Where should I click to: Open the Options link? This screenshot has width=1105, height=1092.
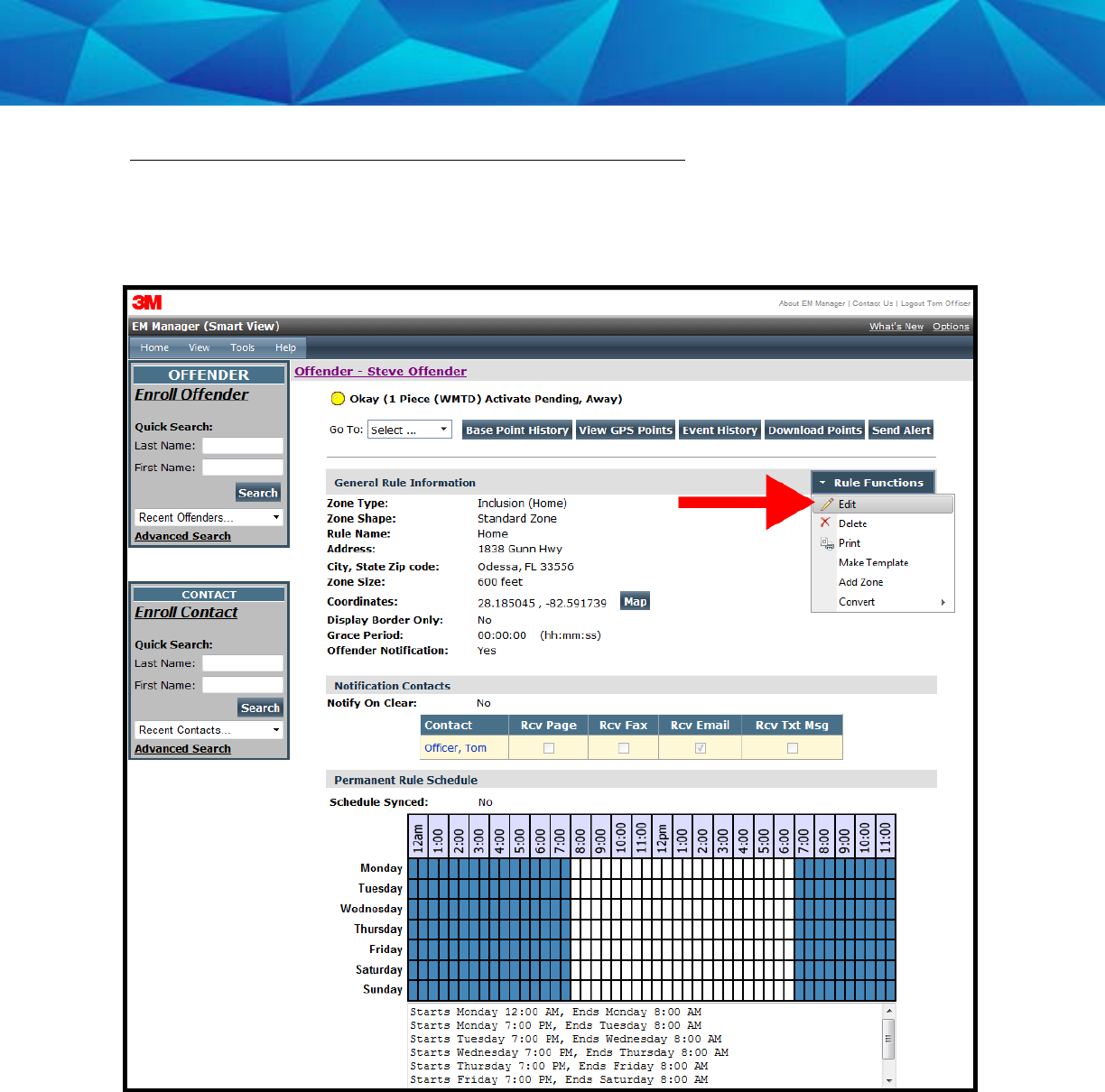pyautogui.click(x=951, y=327)
